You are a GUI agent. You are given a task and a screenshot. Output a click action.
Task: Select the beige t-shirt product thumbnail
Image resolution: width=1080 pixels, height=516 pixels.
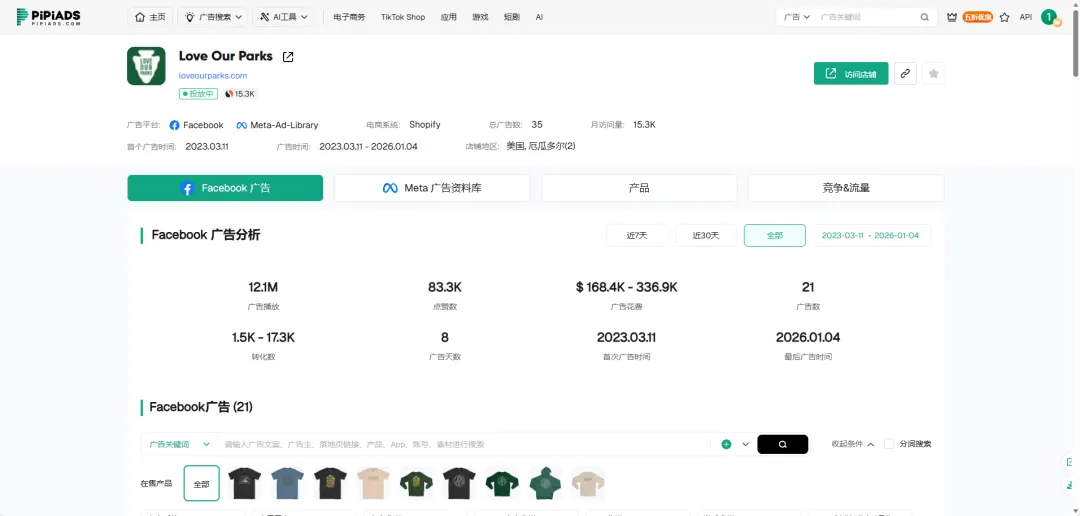coord(373,483)
